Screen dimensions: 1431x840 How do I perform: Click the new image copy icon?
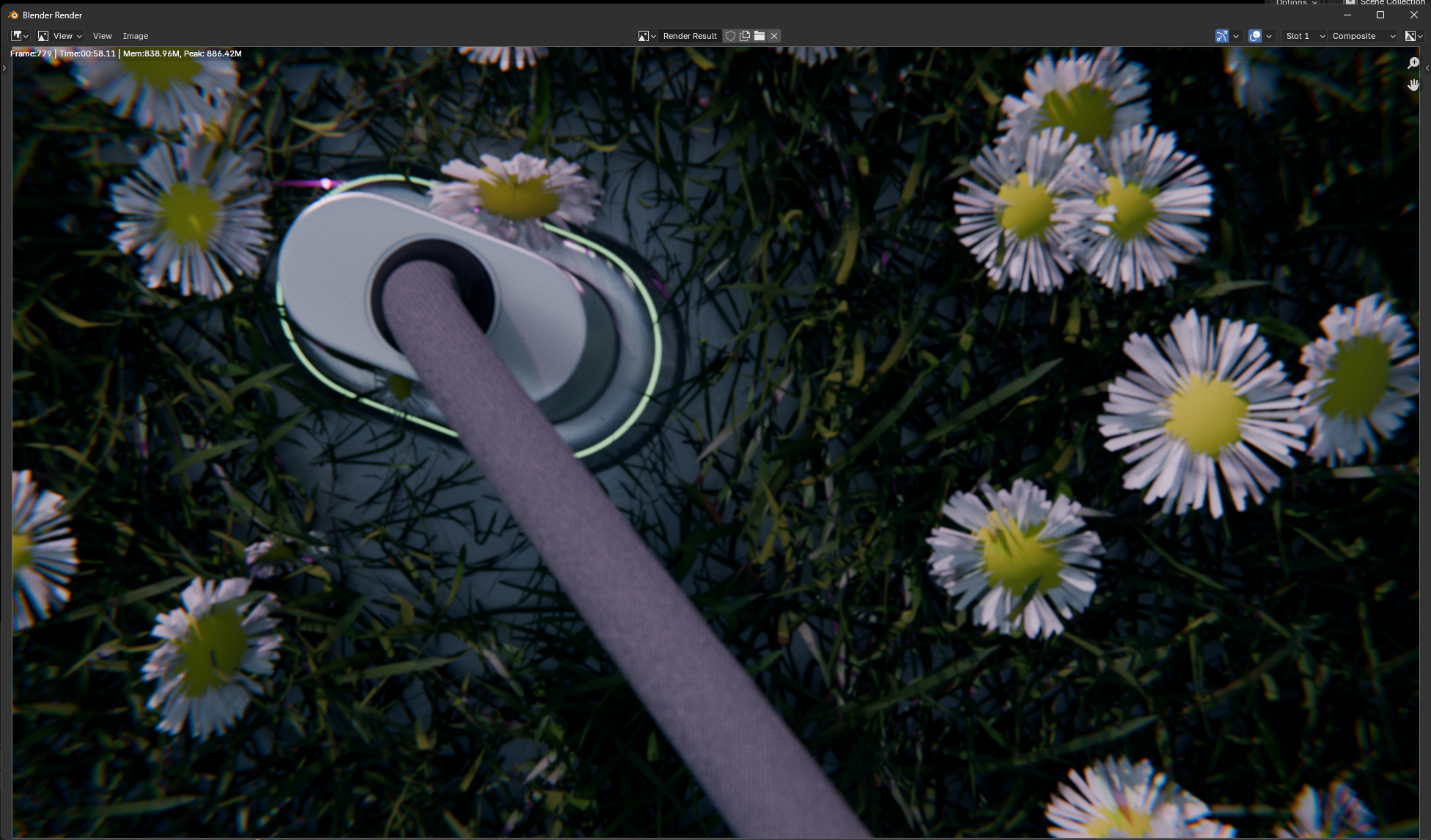click(x=745, y=36)
